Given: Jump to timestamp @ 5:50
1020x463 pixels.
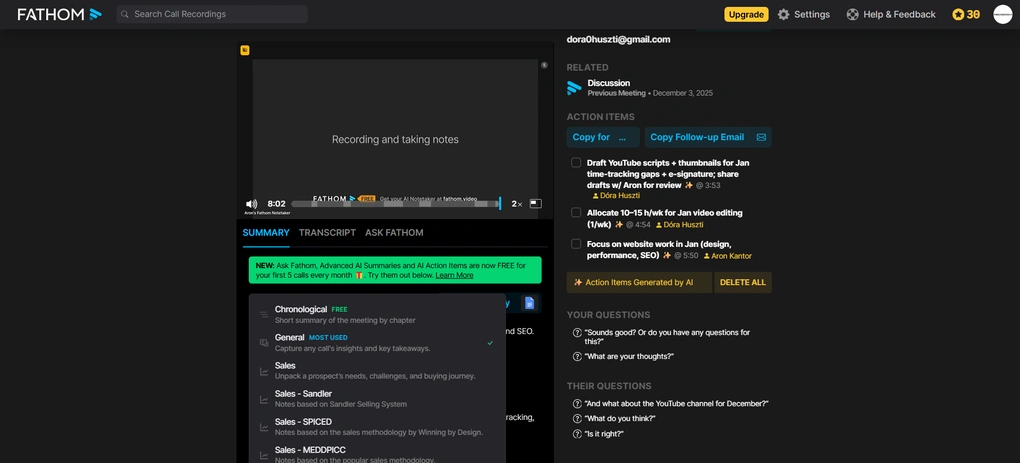Looking at the screenshot, I should pyautogui.click(x=686, y=256).
